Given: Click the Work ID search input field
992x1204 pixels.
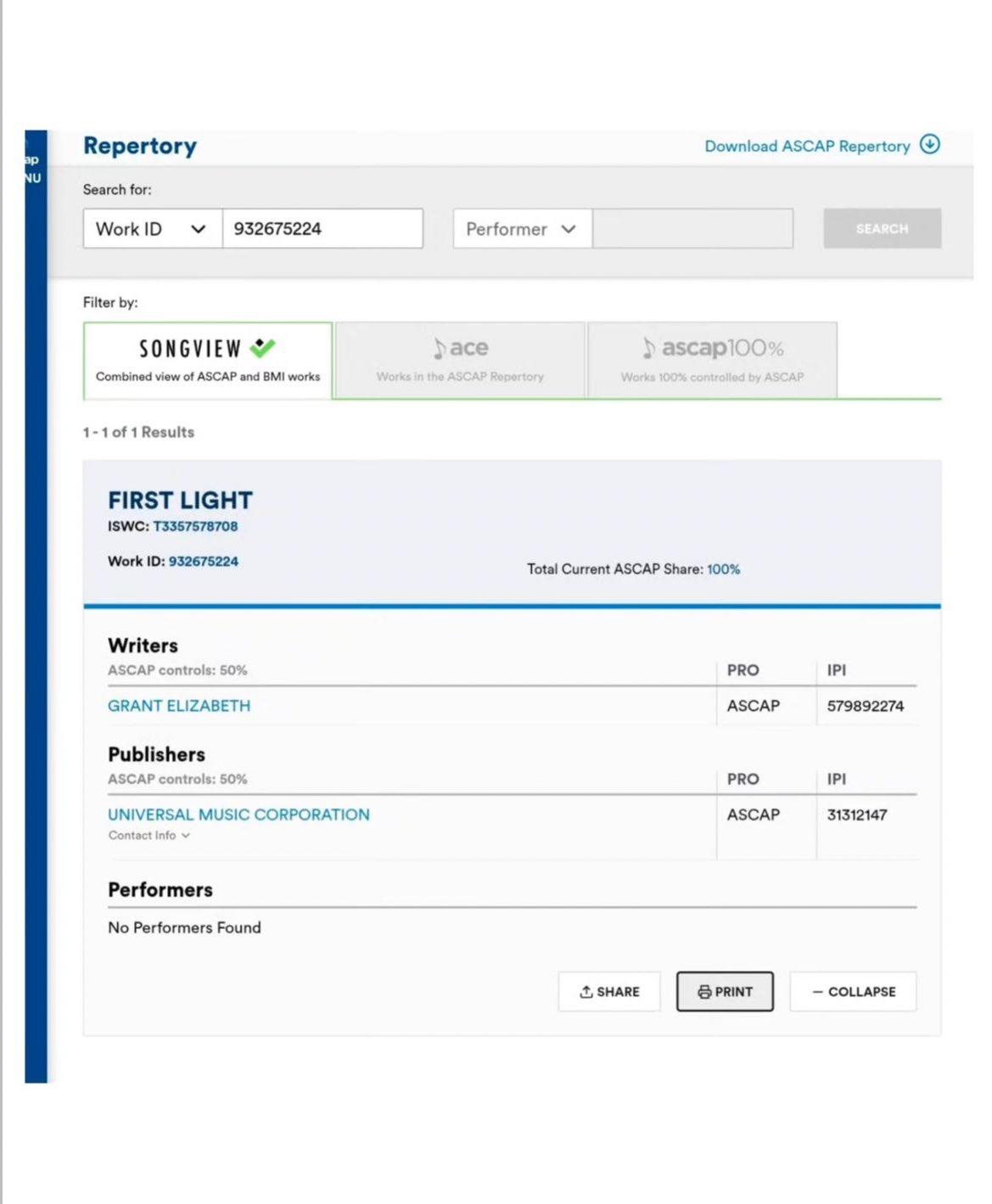Looking at the screenshot, I should click(322, 229).
